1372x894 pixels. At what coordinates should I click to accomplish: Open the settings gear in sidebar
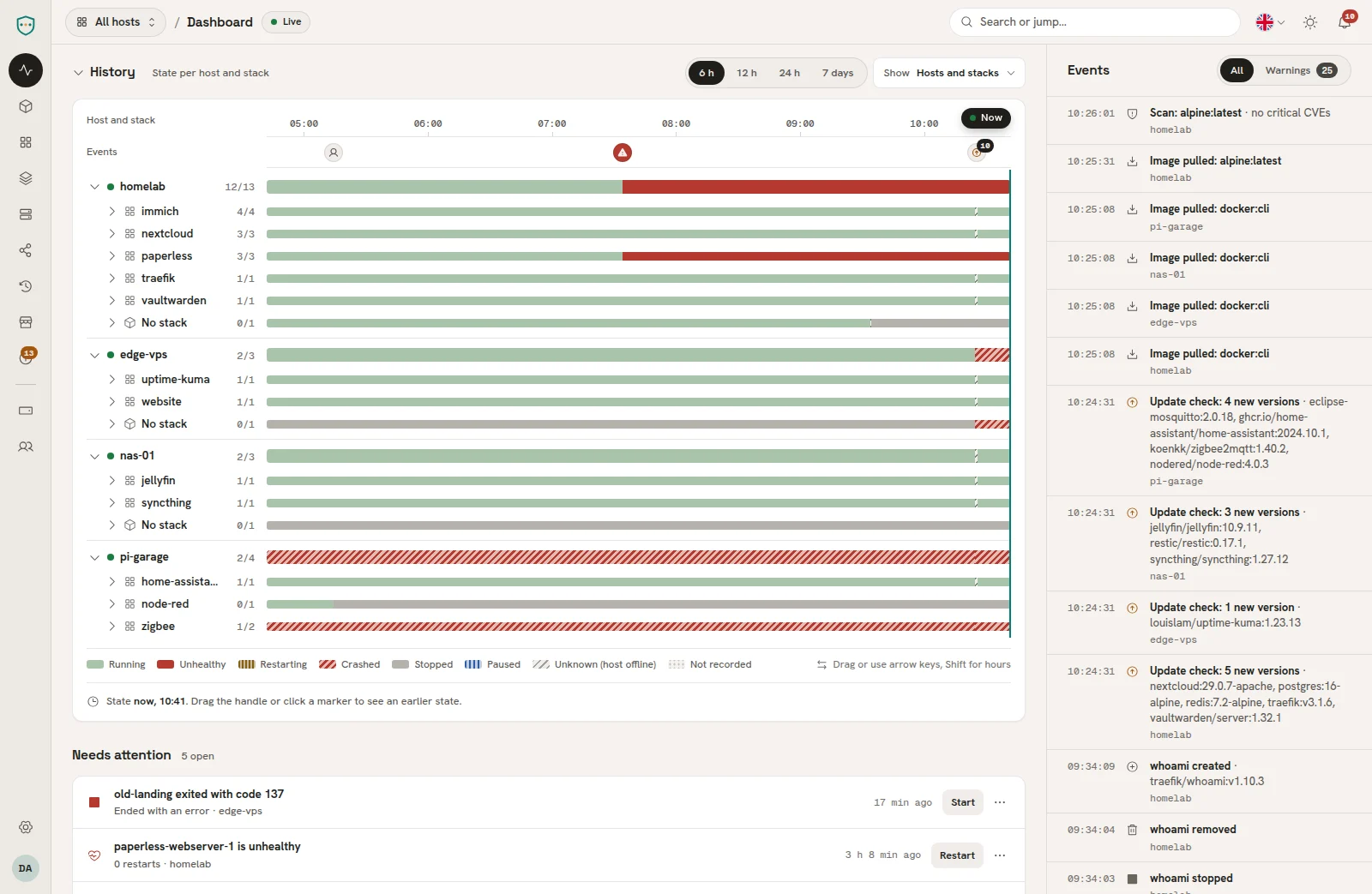[26, 827]
